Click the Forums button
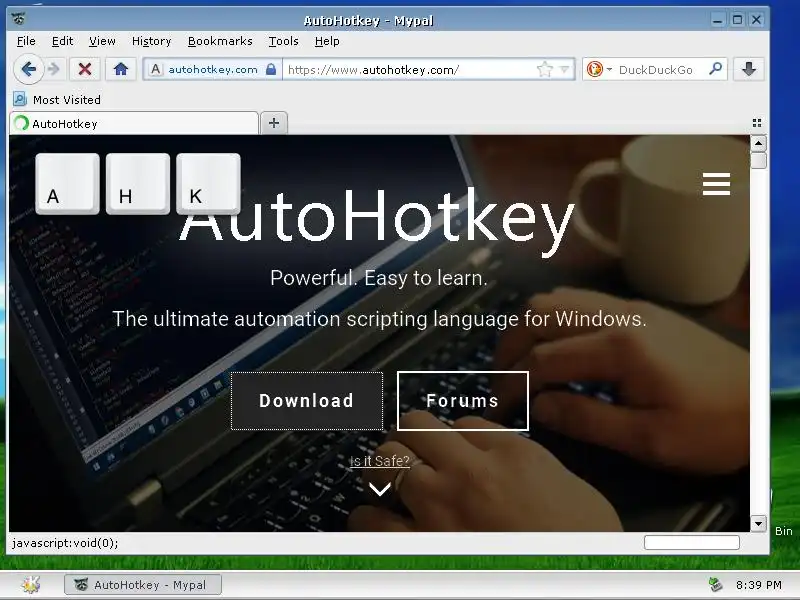800x600 pixels. [x=463, y=401]
